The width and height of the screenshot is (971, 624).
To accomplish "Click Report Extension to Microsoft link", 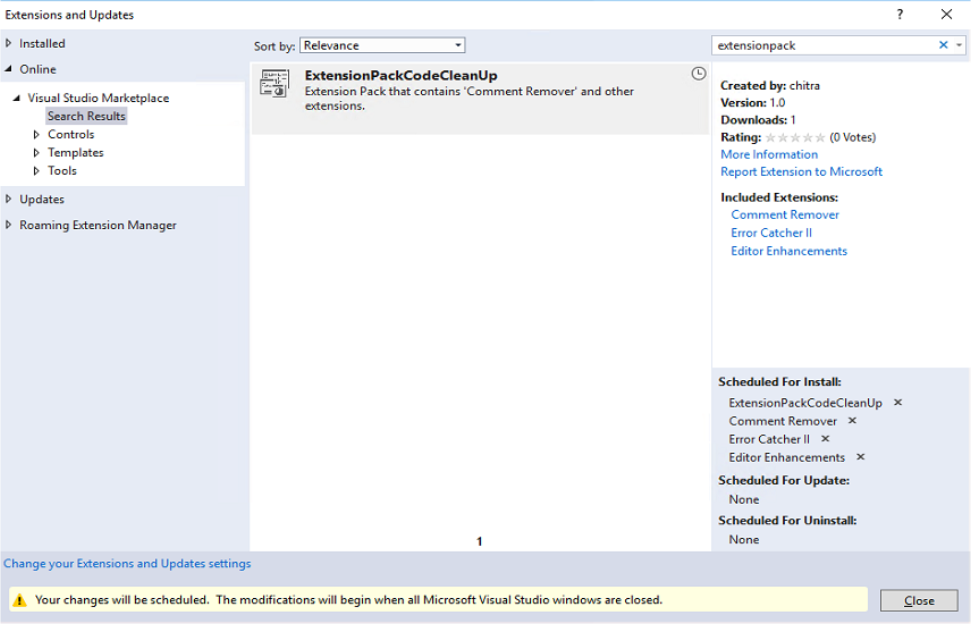I will 801,171.
